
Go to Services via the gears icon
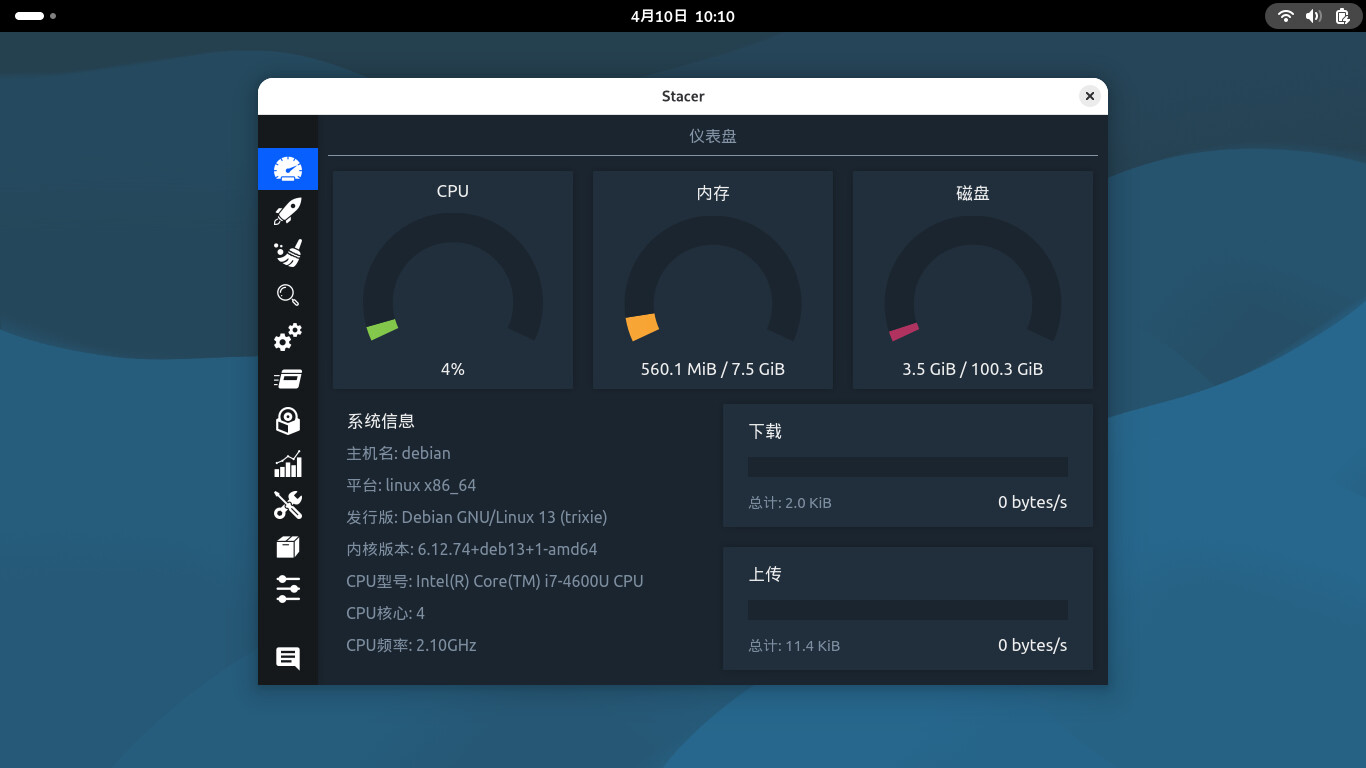(288, 337)
